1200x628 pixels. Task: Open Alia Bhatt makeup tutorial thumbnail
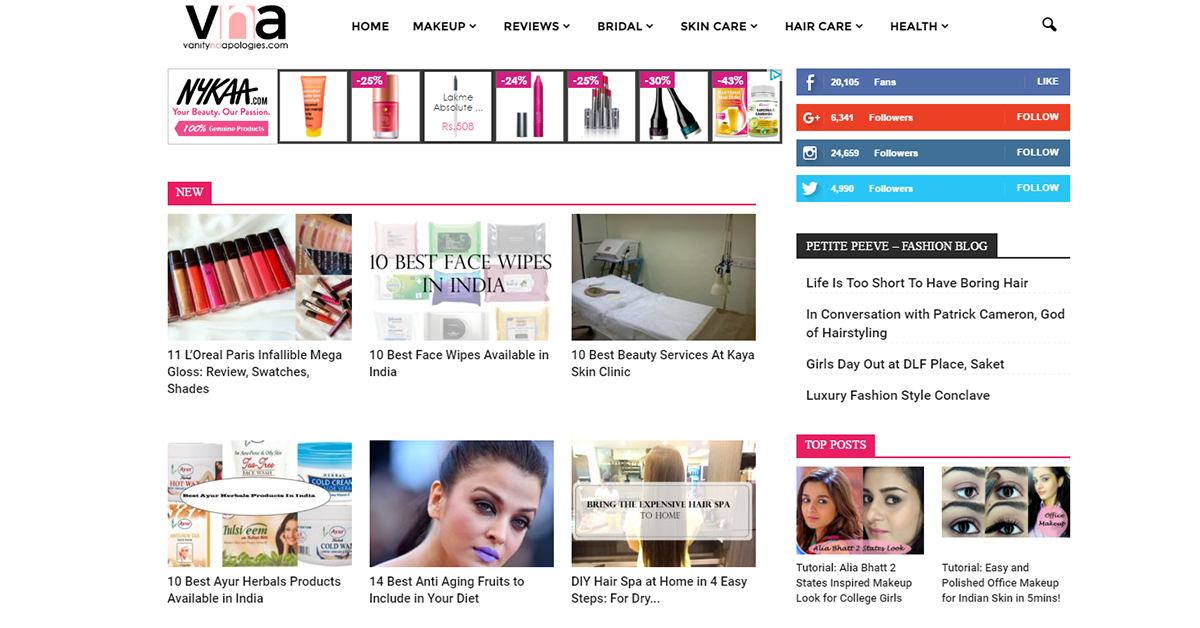point(860,510)
